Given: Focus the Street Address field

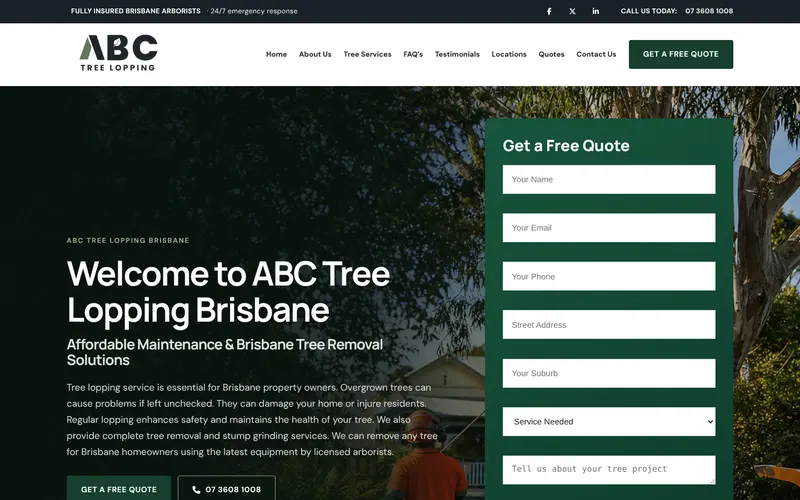Looking at the screenshot, I should pyautogui.click(x=609, y=324).
